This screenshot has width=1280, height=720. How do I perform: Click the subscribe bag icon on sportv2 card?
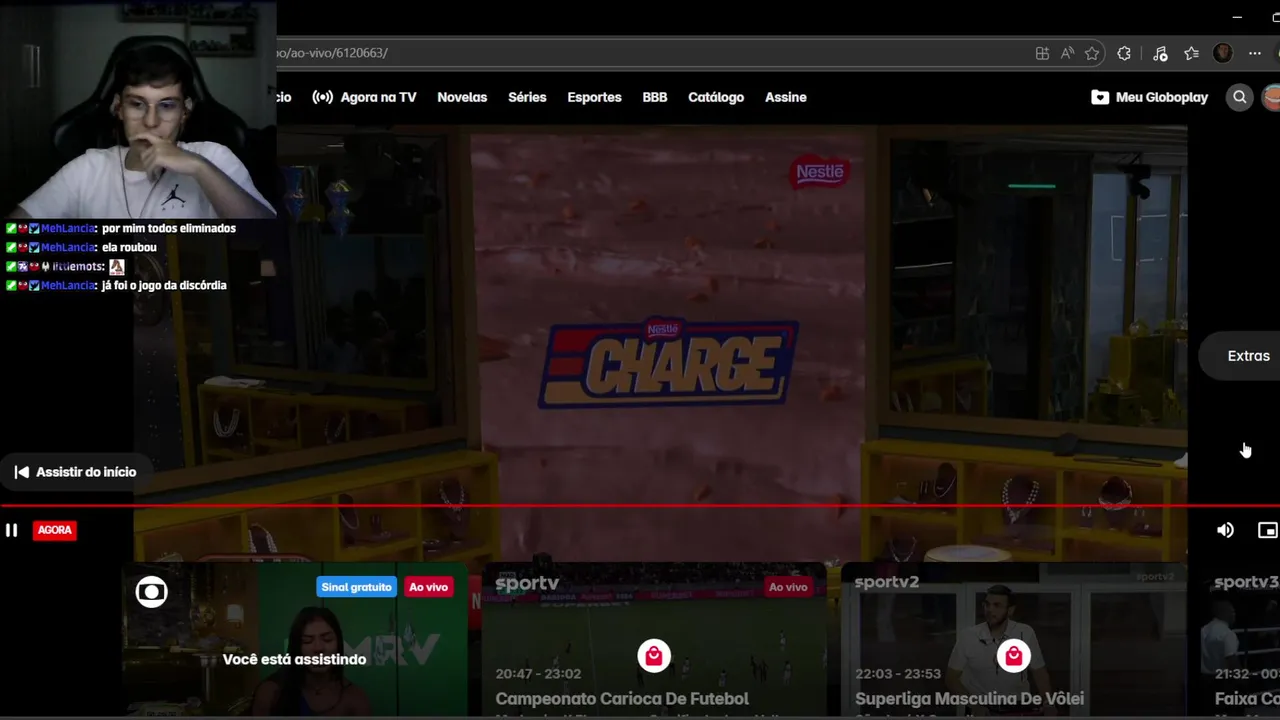click(x=1013, y=656)
